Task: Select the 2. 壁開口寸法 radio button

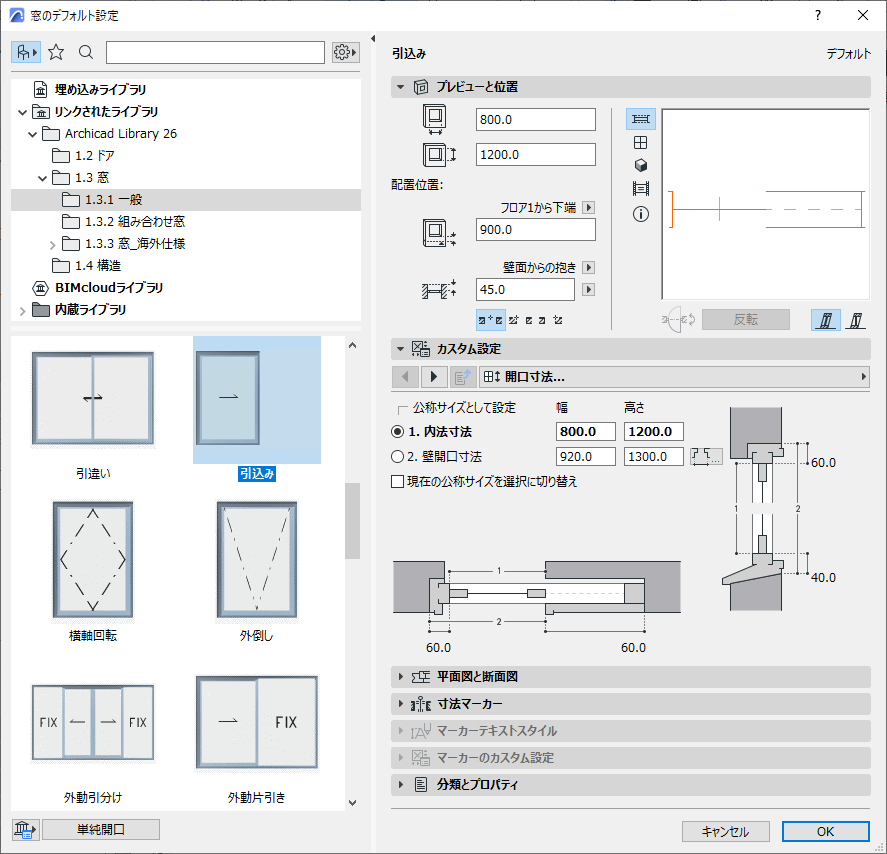Action: 398,457
